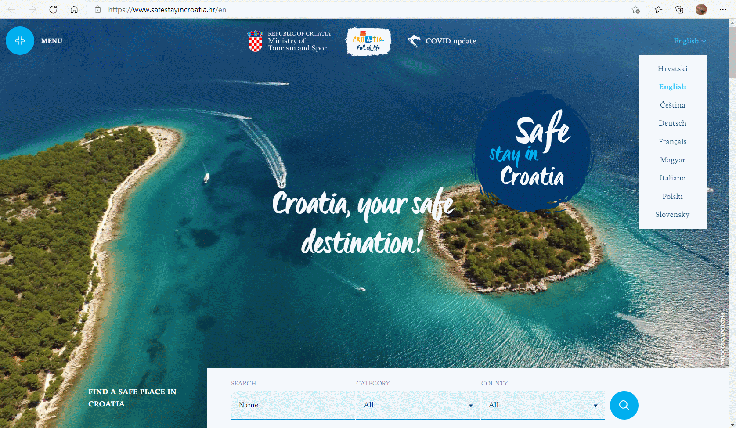Open the Collections icon
This screenshot has height=428, width=736.
(x=679, y=9)
